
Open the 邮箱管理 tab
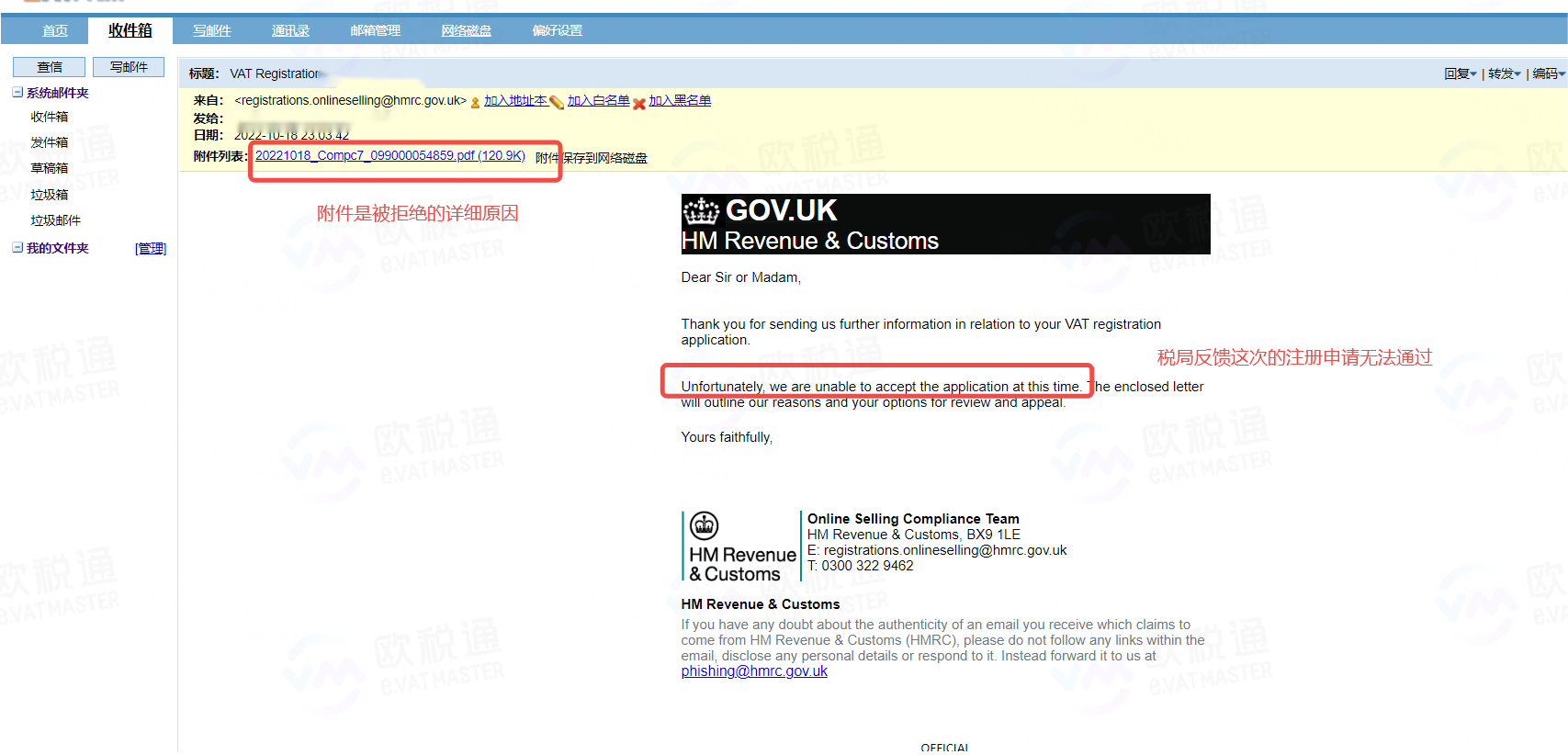point(376,30)
